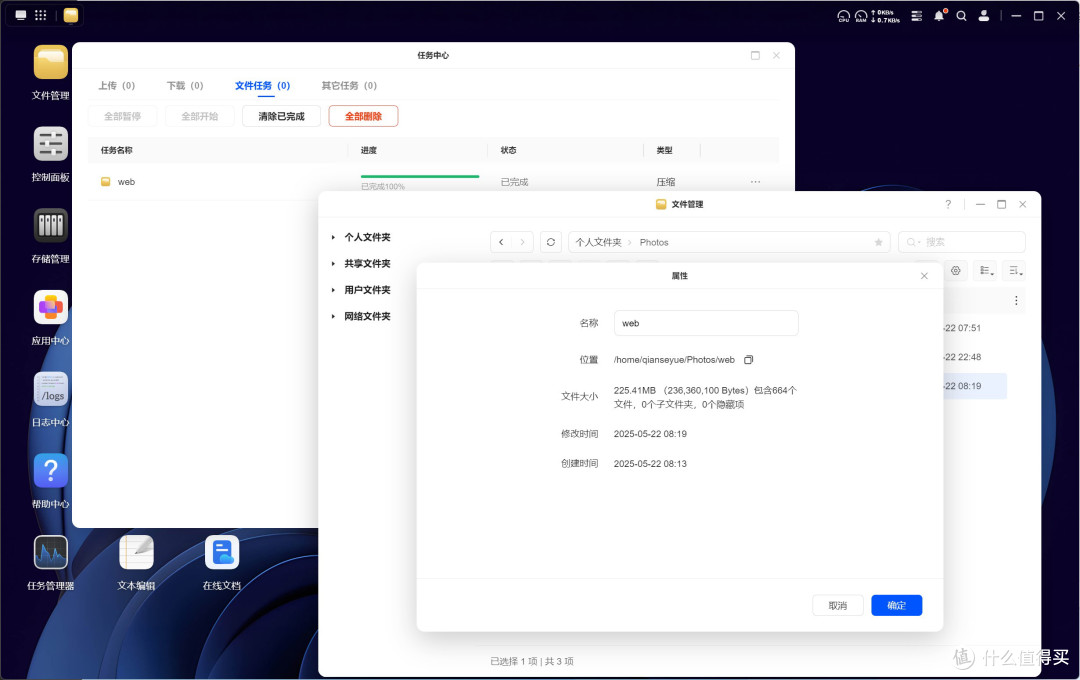This screenshot has width=1080, height=680.
Task: Click the 清除已完成 button
Action: click(x=281, y=116)
